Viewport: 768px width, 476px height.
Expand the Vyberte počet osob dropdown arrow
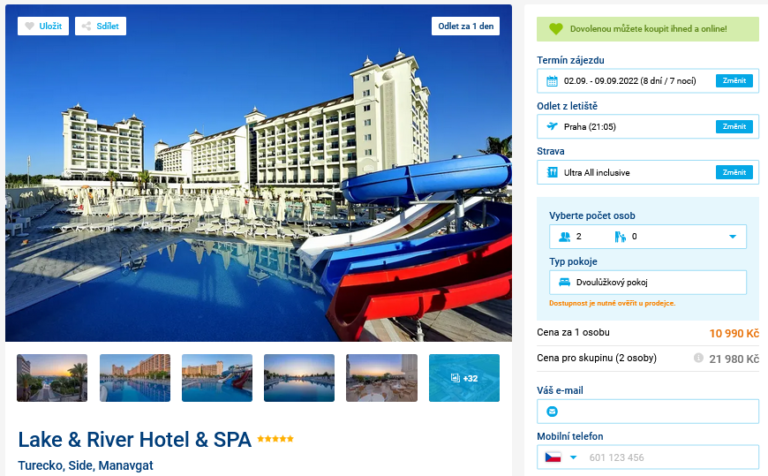point(733,237)
